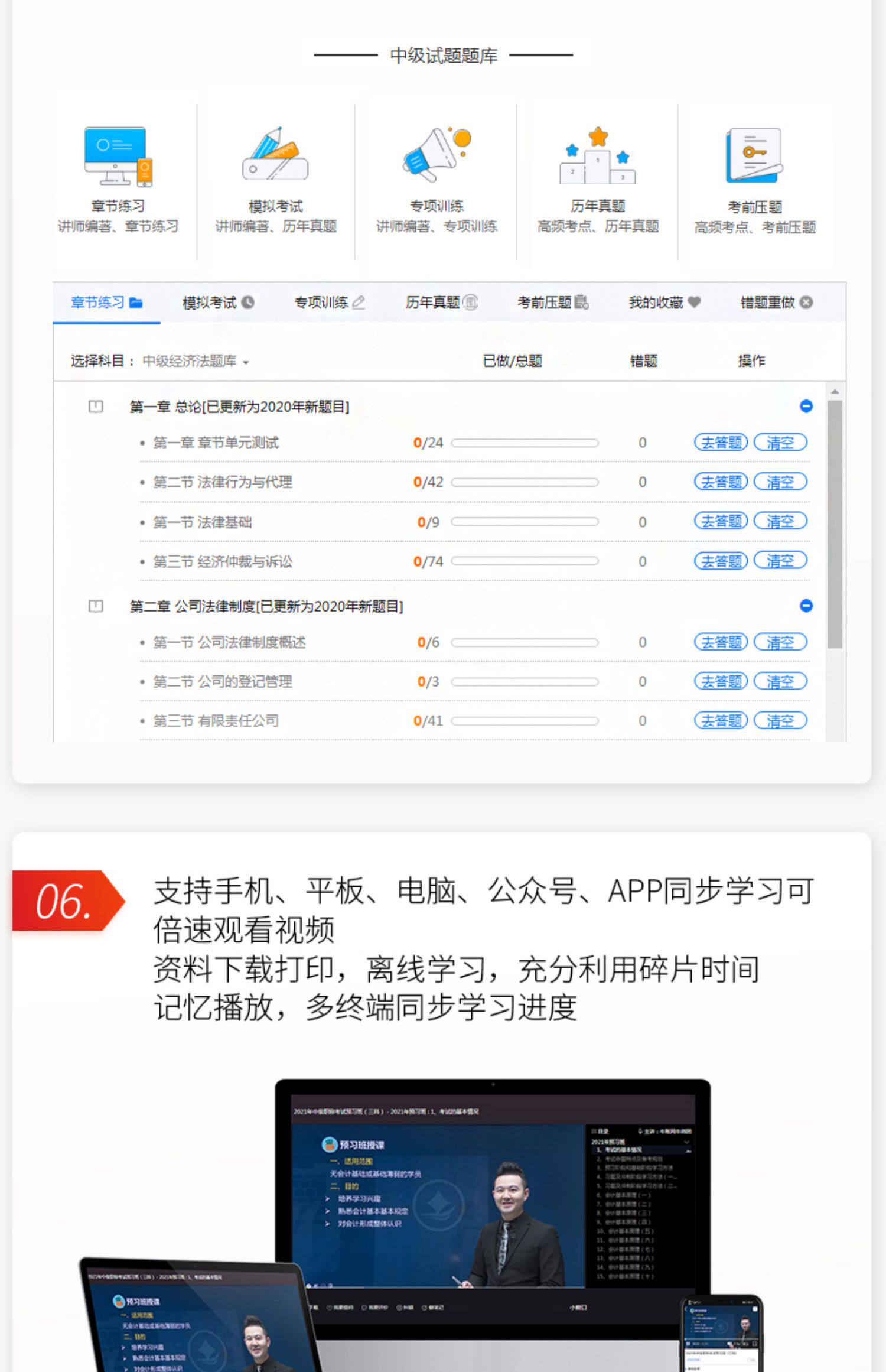Click 去答题 for 第一章 章节单元测试
The height and width of the screenshot is (1372, 886).
point(721,443)
